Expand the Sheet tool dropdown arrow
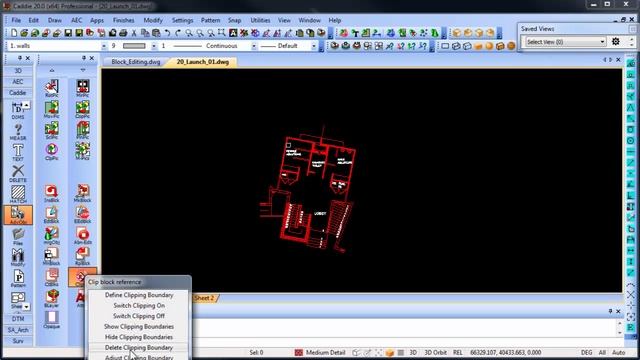 click(x=27, y=306)
